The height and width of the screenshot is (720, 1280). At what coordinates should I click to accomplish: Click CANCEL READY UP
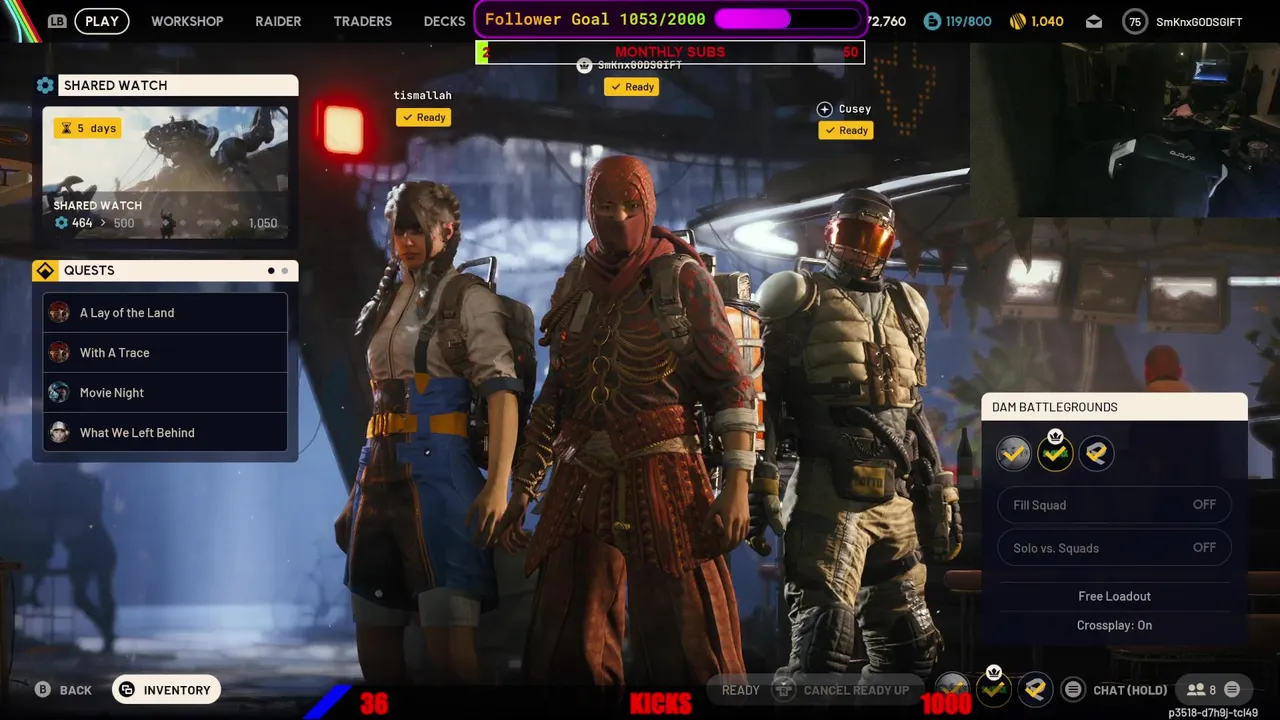(x=856, y=690)
